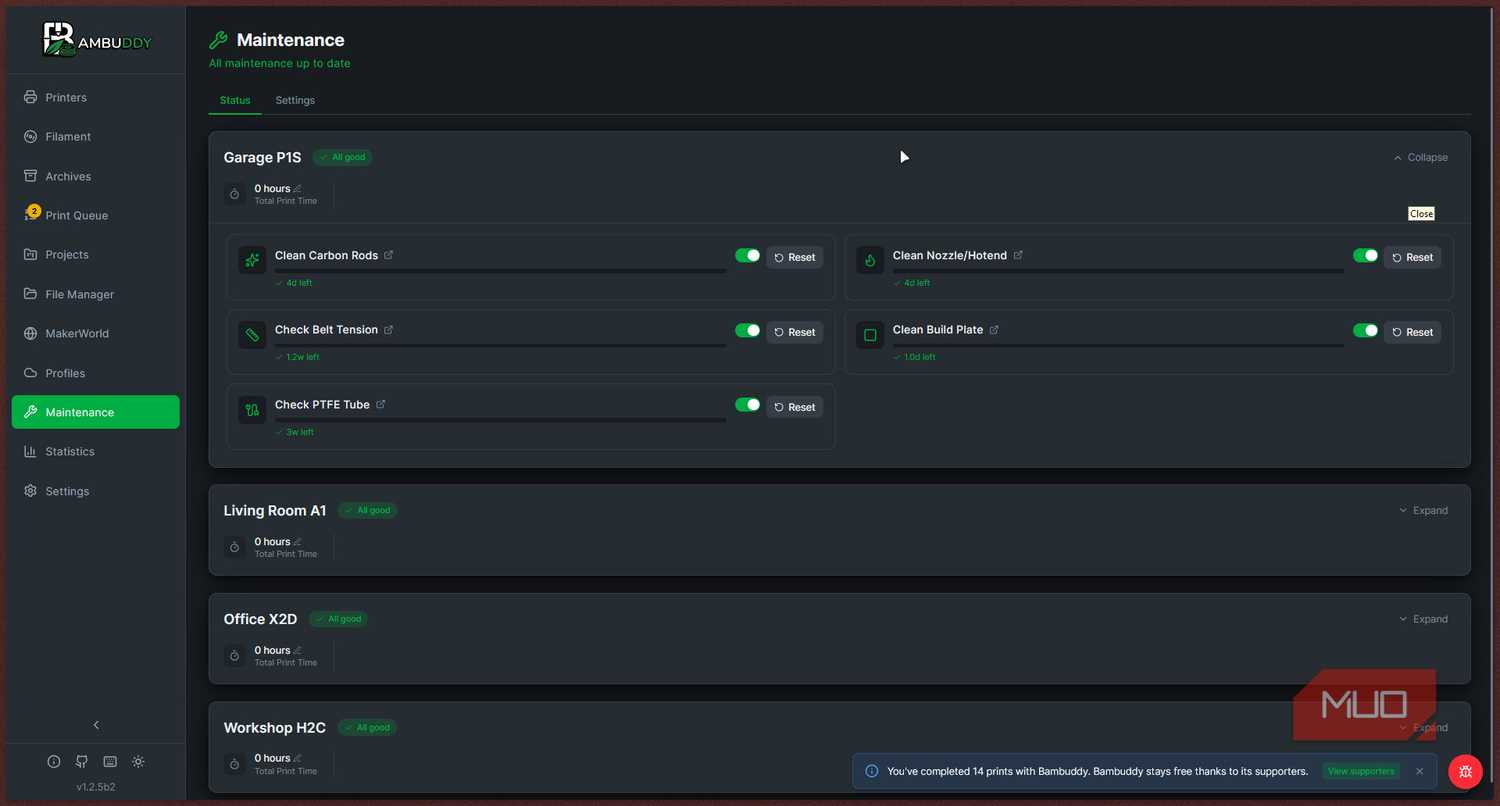
Task: Click the stopwatch icon in Living Room A1
Action: [235, 547]
